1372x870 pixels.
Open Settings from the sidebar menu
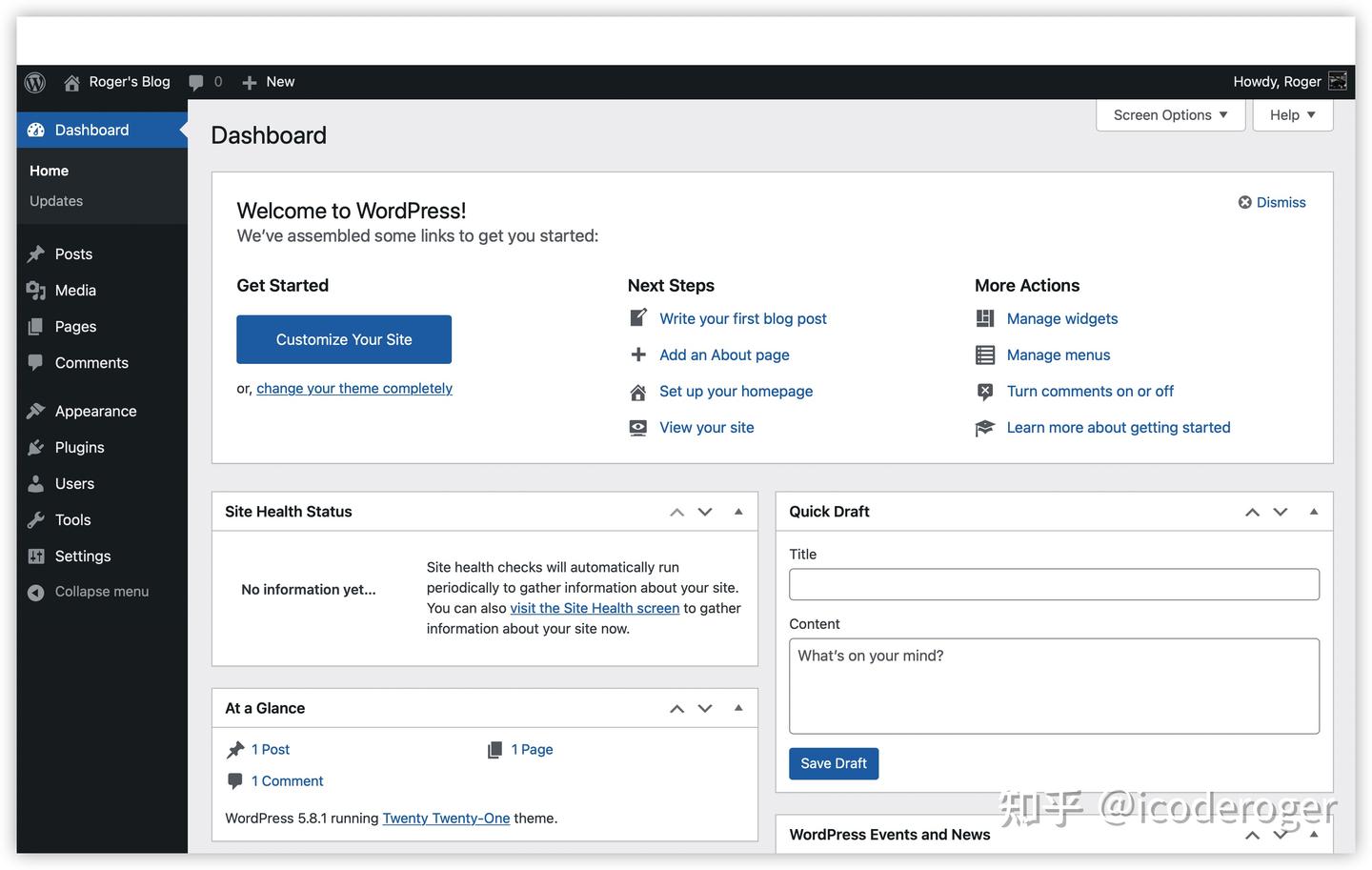click(x=83, y=556)
